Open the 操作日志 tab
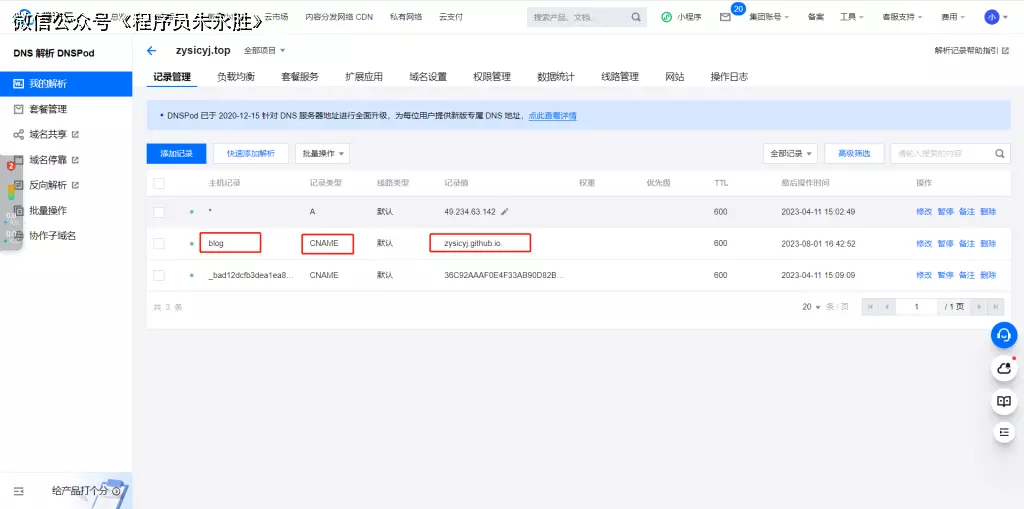 728,77
